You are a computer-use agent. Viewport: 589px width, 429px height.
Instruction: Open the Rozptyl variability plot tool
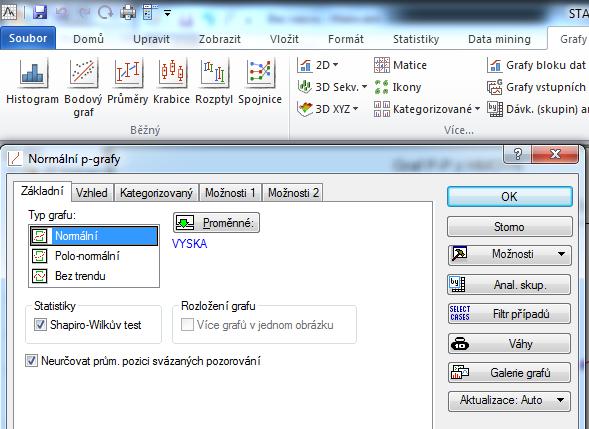coord(214,82)
